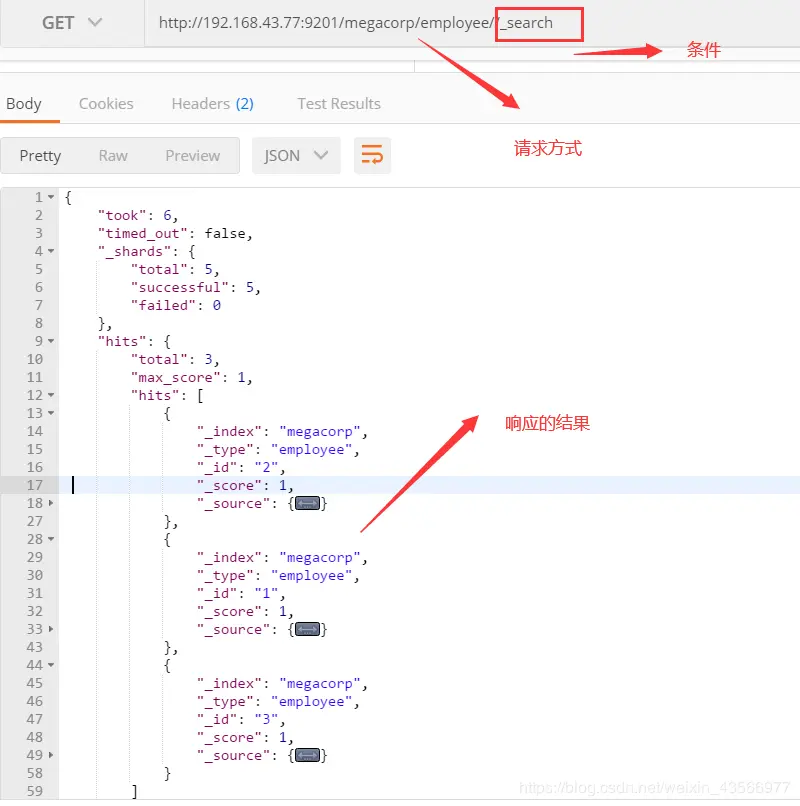Image resolution: width=800 pixels, height=806 pixels.
Task: Click "total": 3 on line 10
Action: click(175, 359)
